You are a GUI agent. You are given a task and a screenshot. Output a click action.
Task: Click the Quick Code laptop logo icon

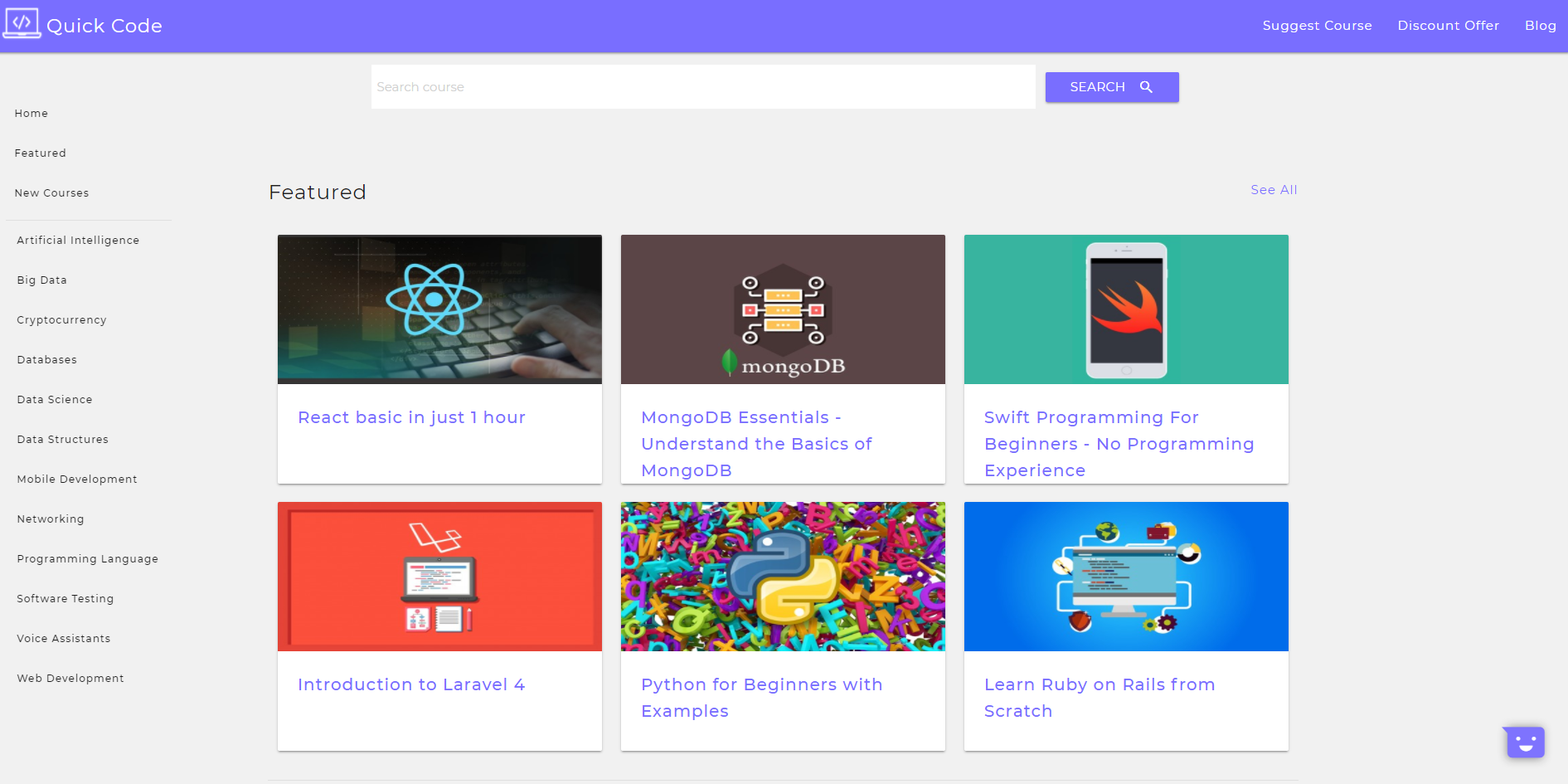(22, 23)
